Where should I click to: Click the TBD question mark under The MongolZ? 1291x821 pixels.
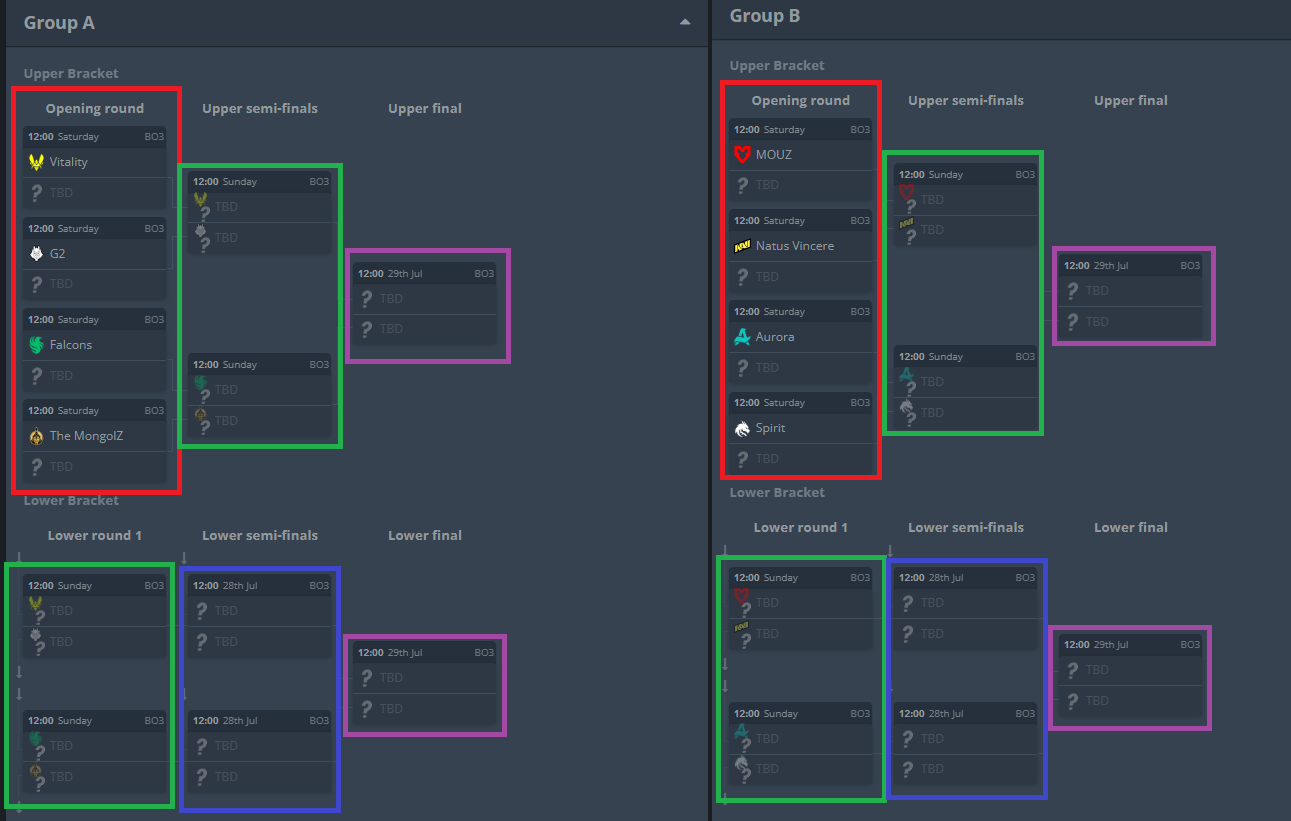click(37, 467)
